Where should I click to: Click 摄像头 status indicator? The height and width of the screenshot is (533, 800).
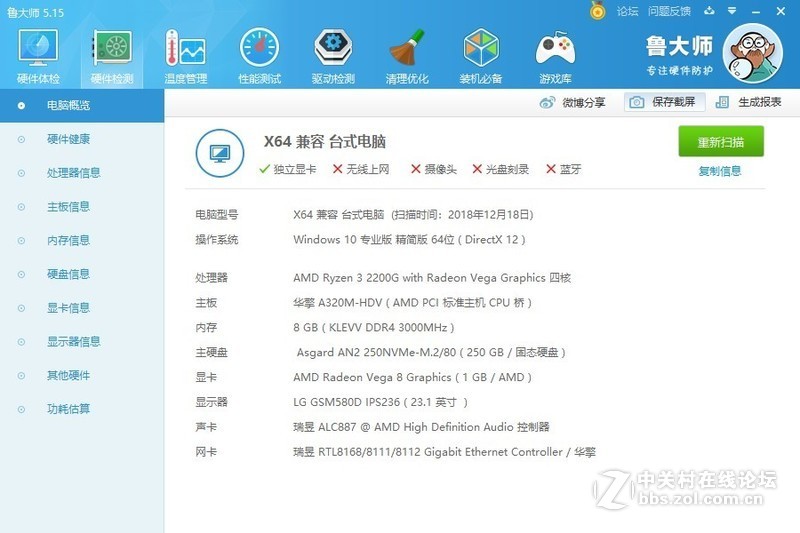434,169
